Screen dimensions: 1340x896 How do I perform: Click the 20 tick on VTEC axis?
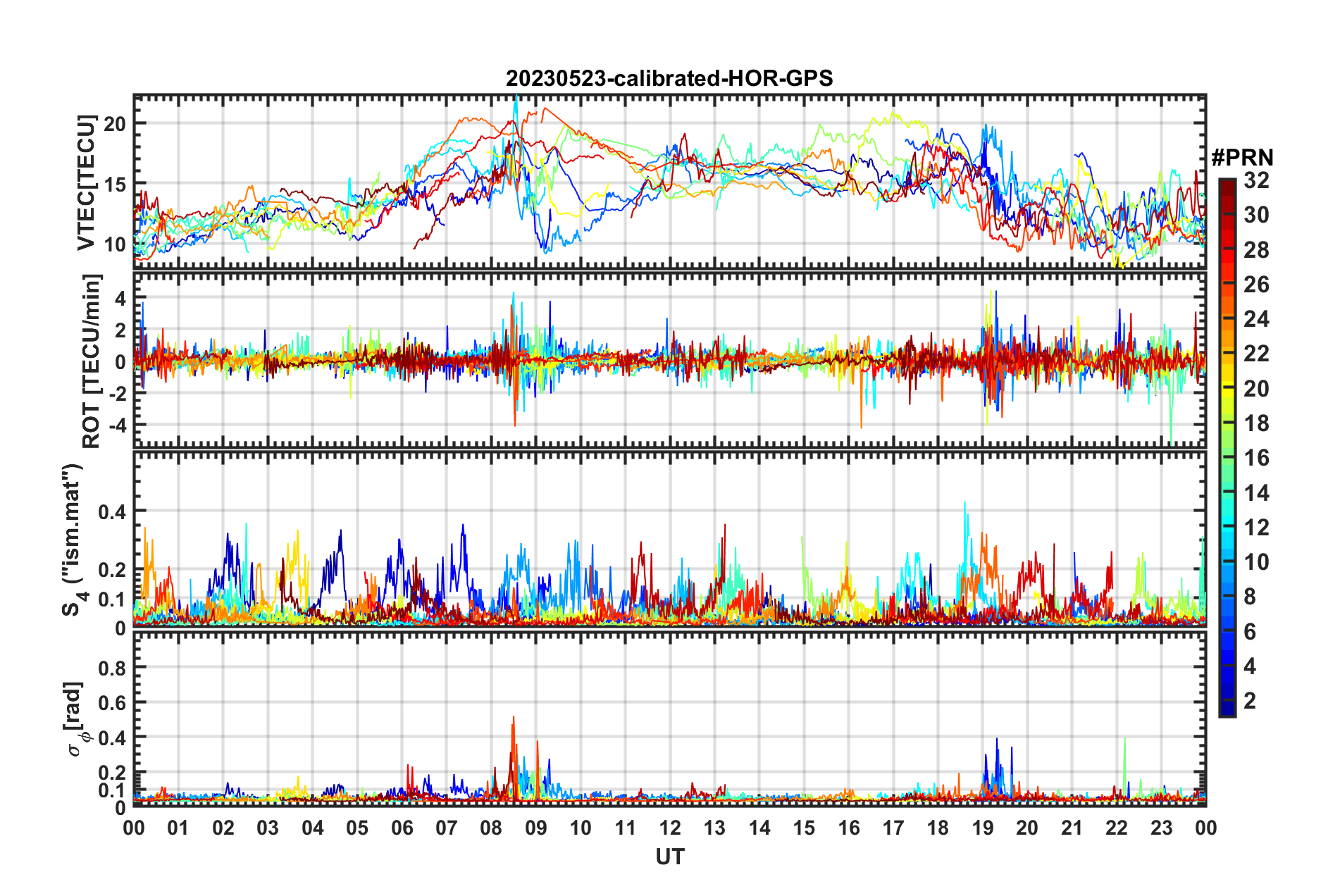coord(115,124)
